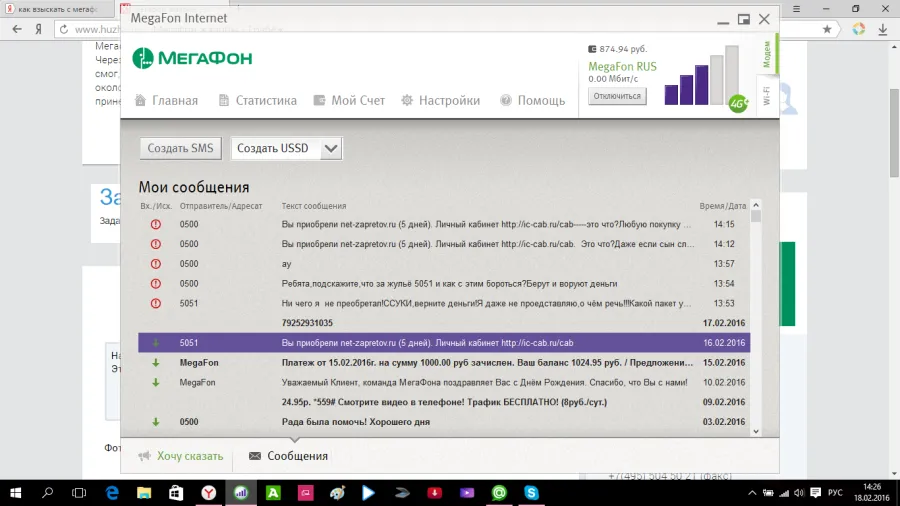Open the browser hamburger menu
Viewport: 900px width, 506px height.
796,9
